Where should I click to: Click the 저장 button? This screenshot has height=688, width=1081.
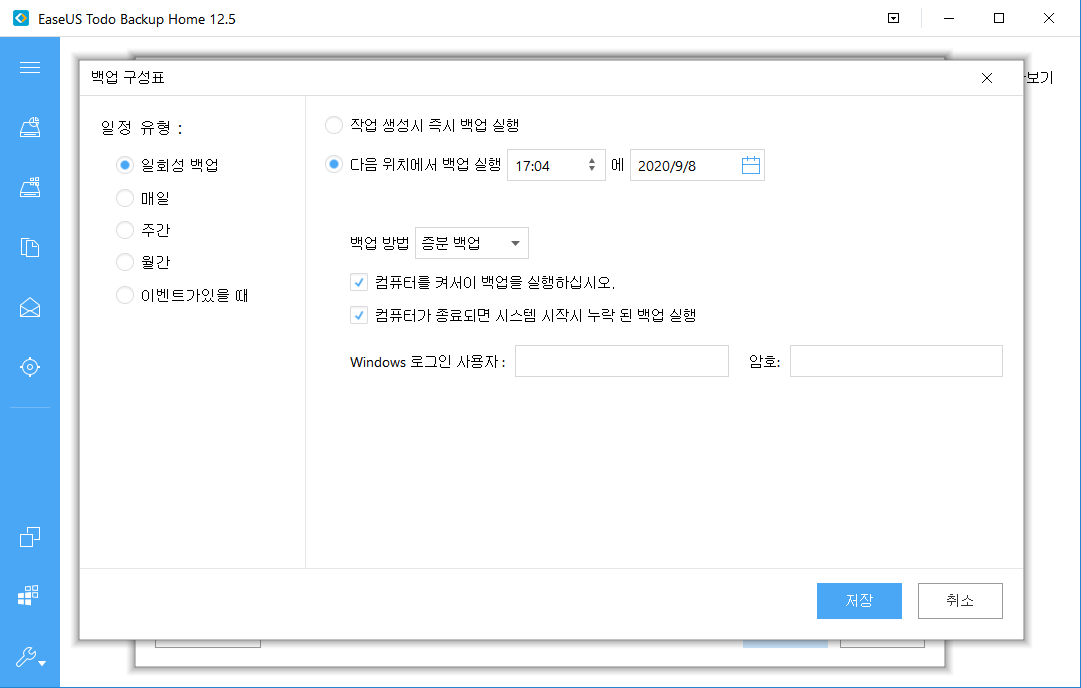pos(858,600)
